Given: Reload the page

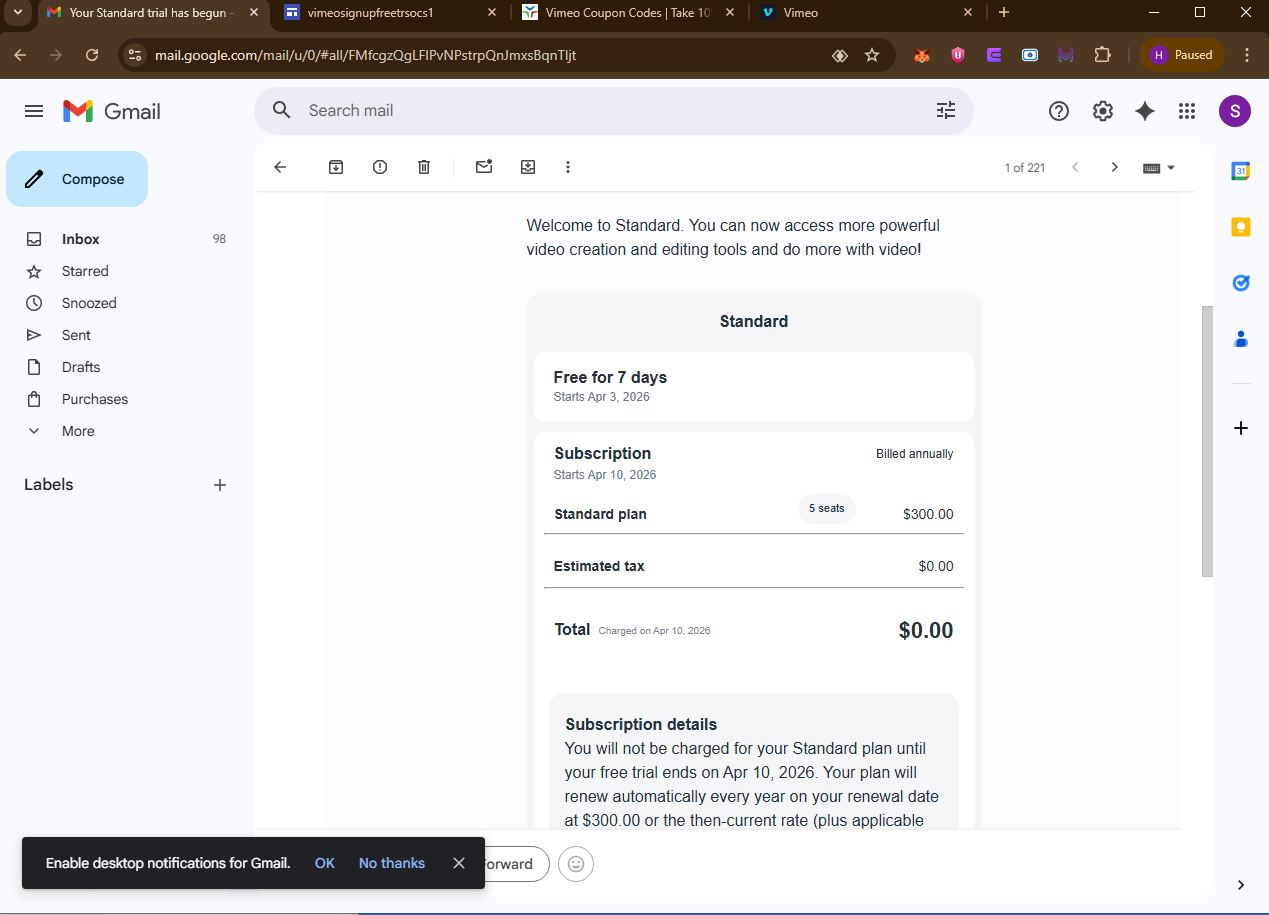Looking at the screenshot, I should [92, 55].
